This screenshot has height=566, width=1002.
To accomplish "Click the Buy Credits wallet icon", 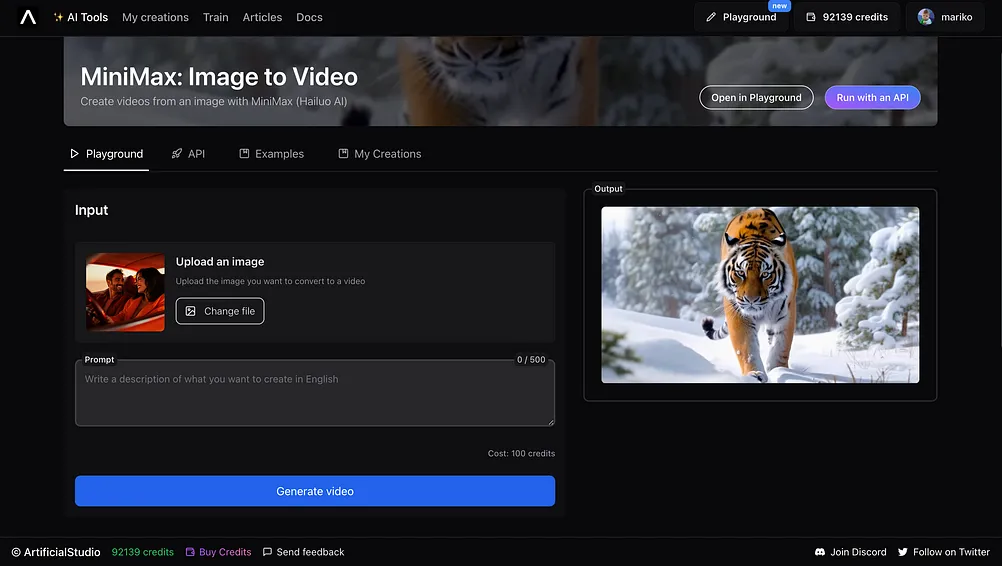I will [x=190, y=552].
